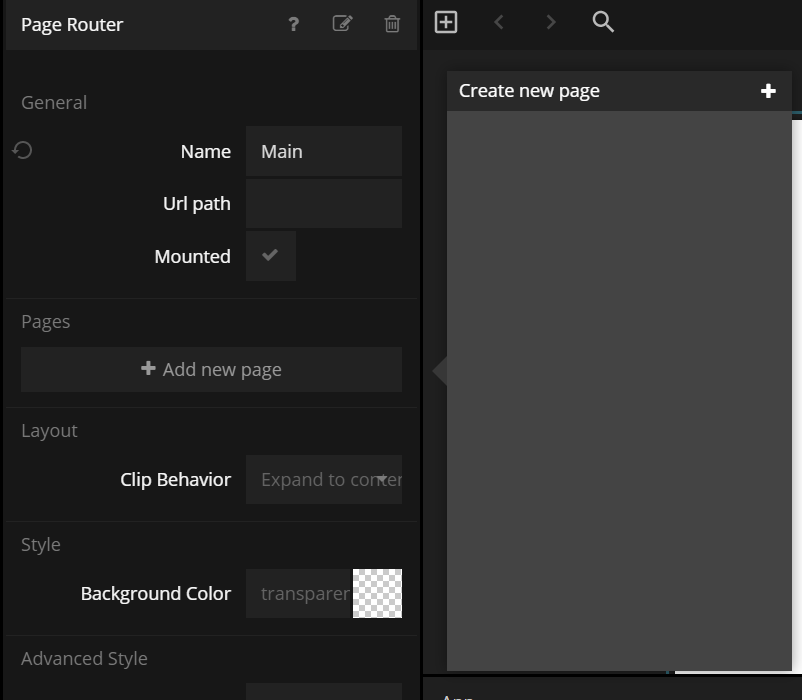Viewport: 802px width, 700px height.
Task: Click the add node plus-square icon
Action: pyautogui.click(x=446, y=22)
